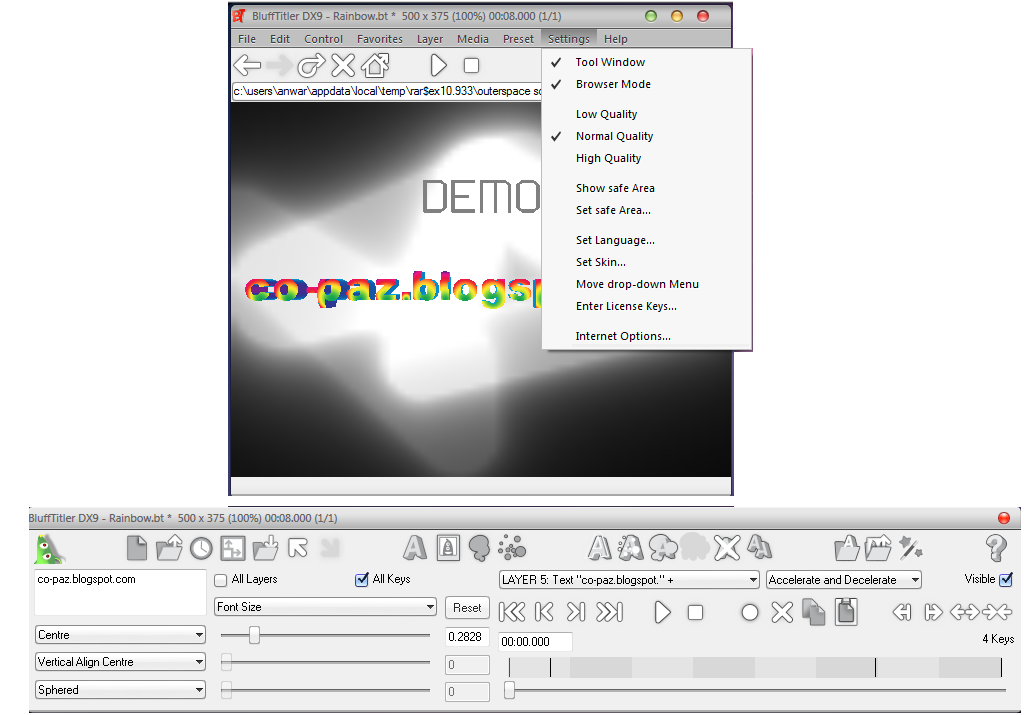Toggle the Visible layer checkbox
This screenshot has width=1036, height=715.
pyautogui.click(x=1006, y=580)
